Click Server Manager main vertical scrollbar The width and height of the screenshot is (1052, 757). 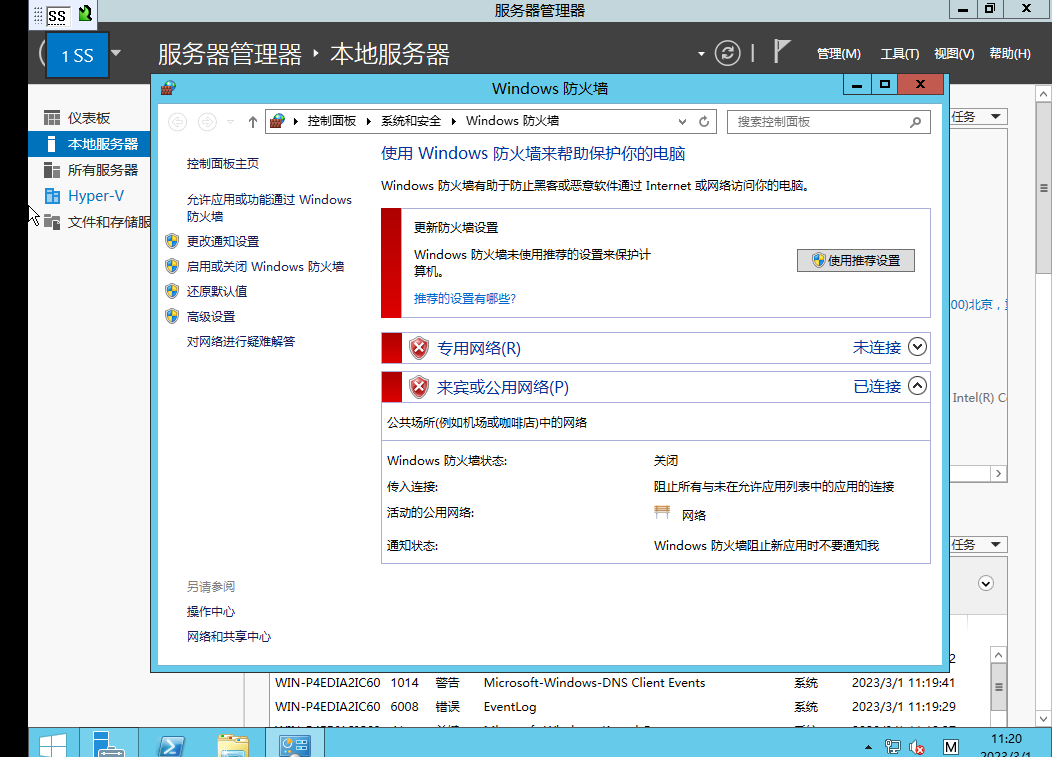[1043, 188]
